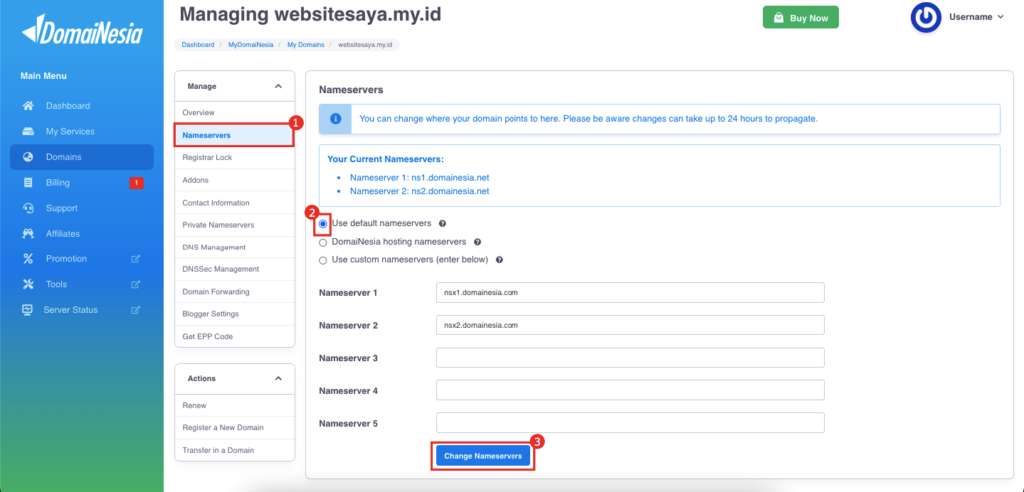Click the Billing document icon
Screen dimensions: 1024x492
[x=28, y=183]
